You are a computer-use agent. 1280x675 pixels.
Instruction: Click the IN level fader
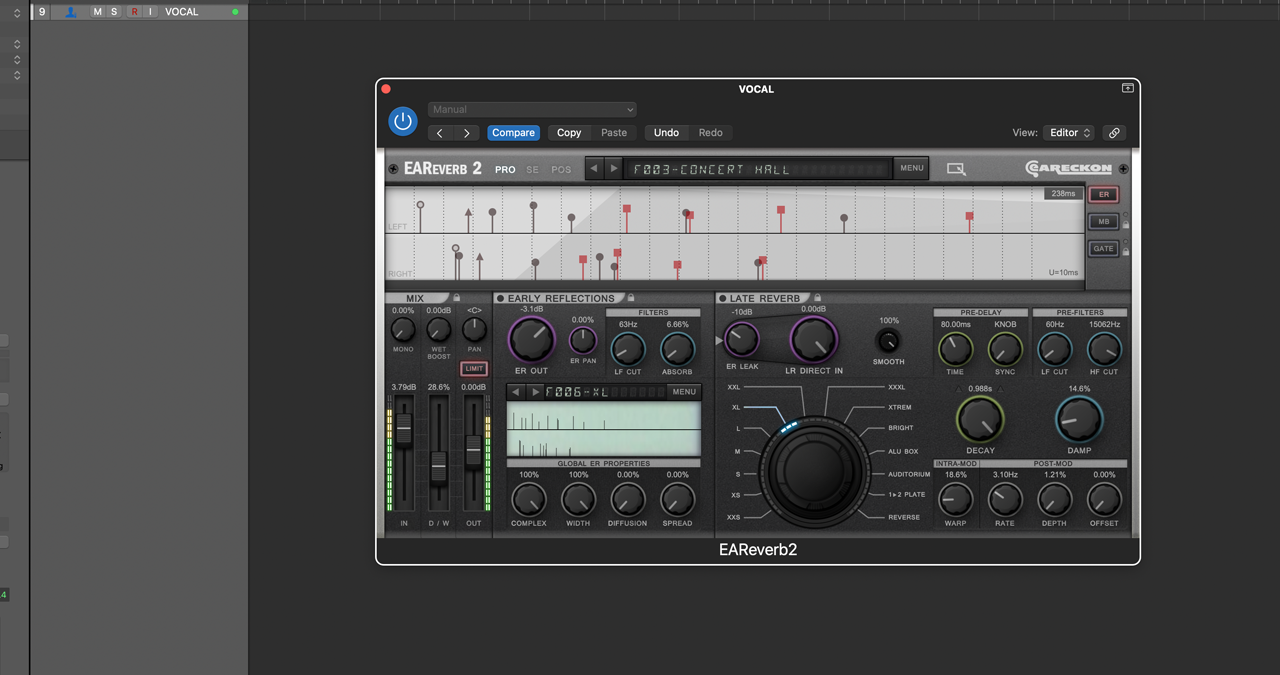(x=404, y=430)
